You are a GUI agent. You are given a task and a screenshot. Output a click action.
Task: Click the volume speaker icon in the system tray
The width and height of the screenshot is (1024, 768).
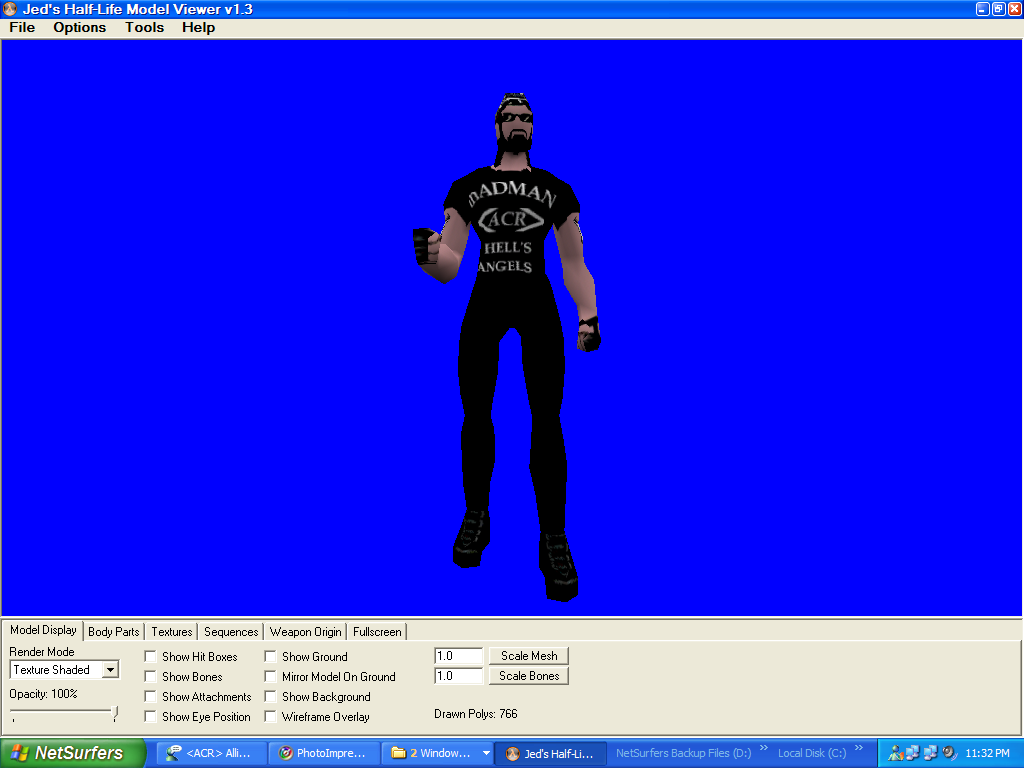(x=950, y=753)
